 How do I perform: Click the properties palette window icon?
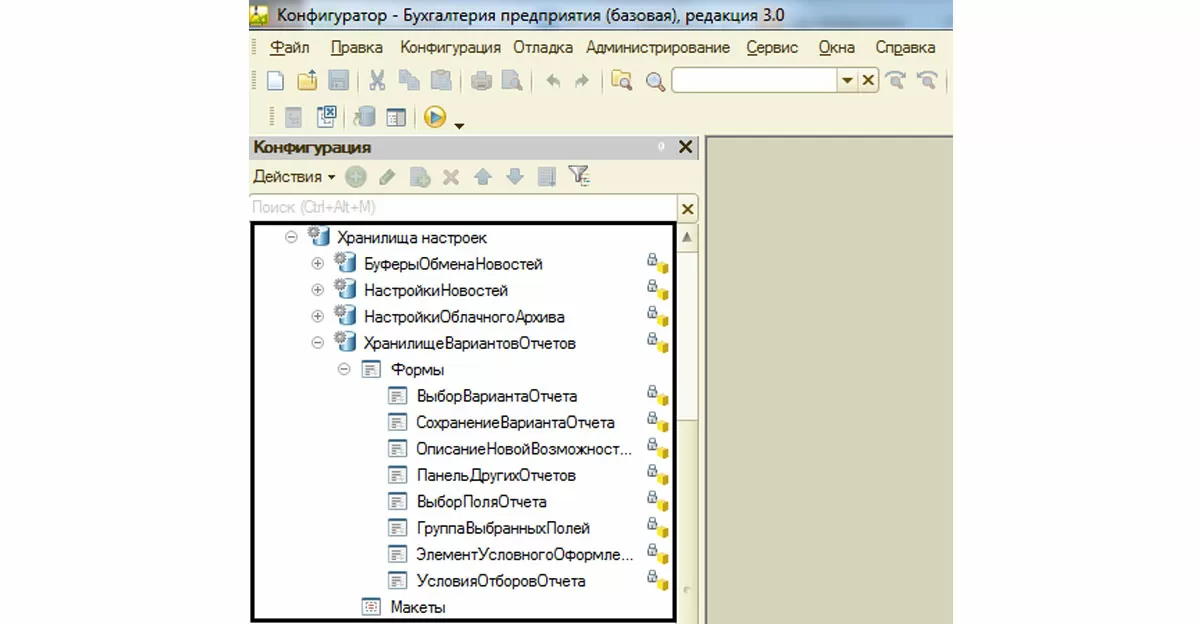397,117
